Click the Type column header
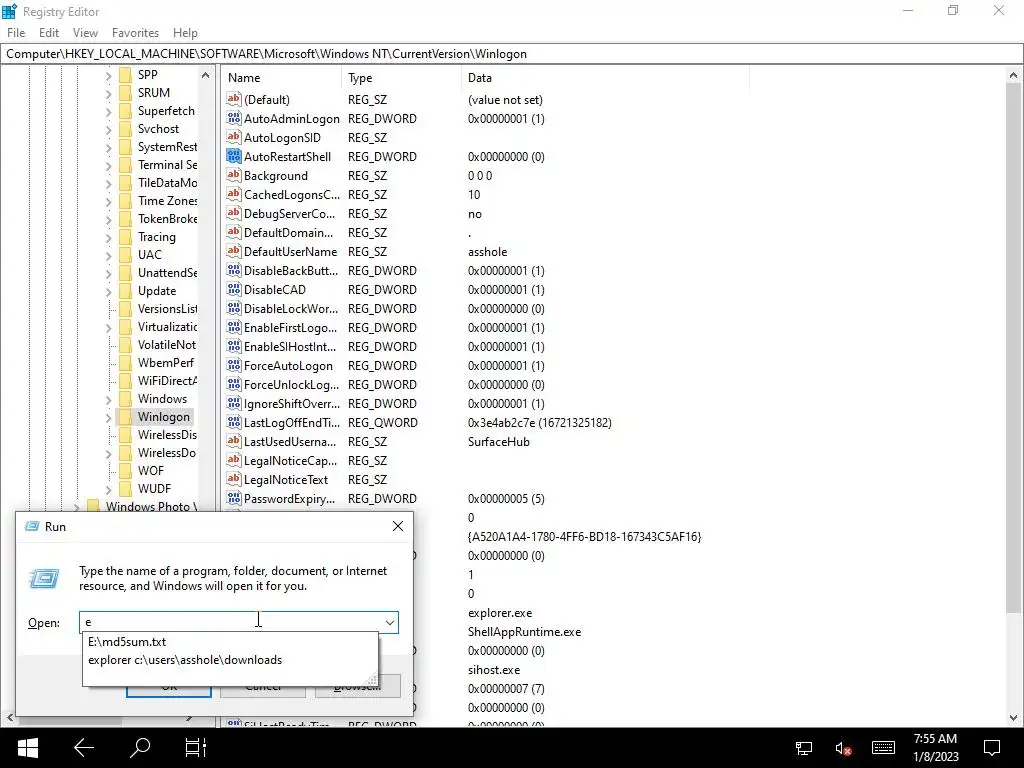 point(401,78)
